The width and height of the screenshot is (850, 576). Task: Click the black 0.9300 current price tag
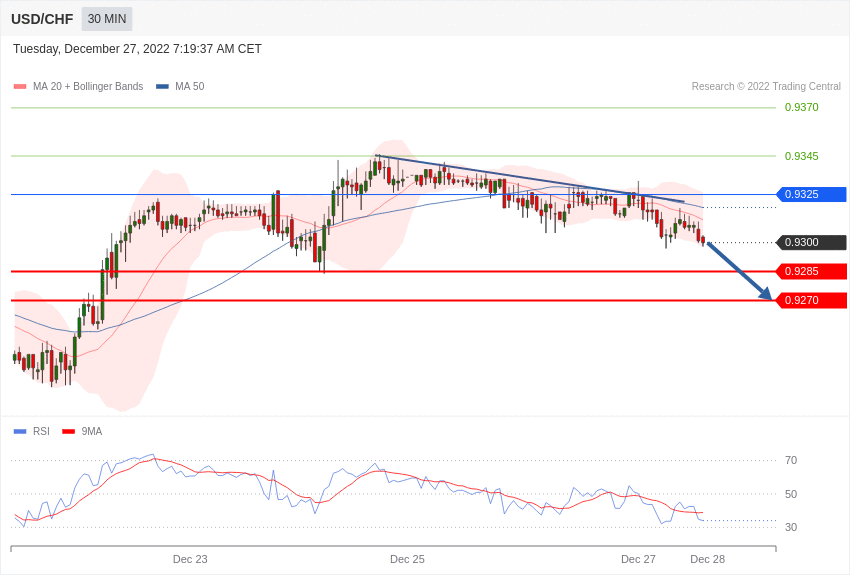[x=812, y=242]
